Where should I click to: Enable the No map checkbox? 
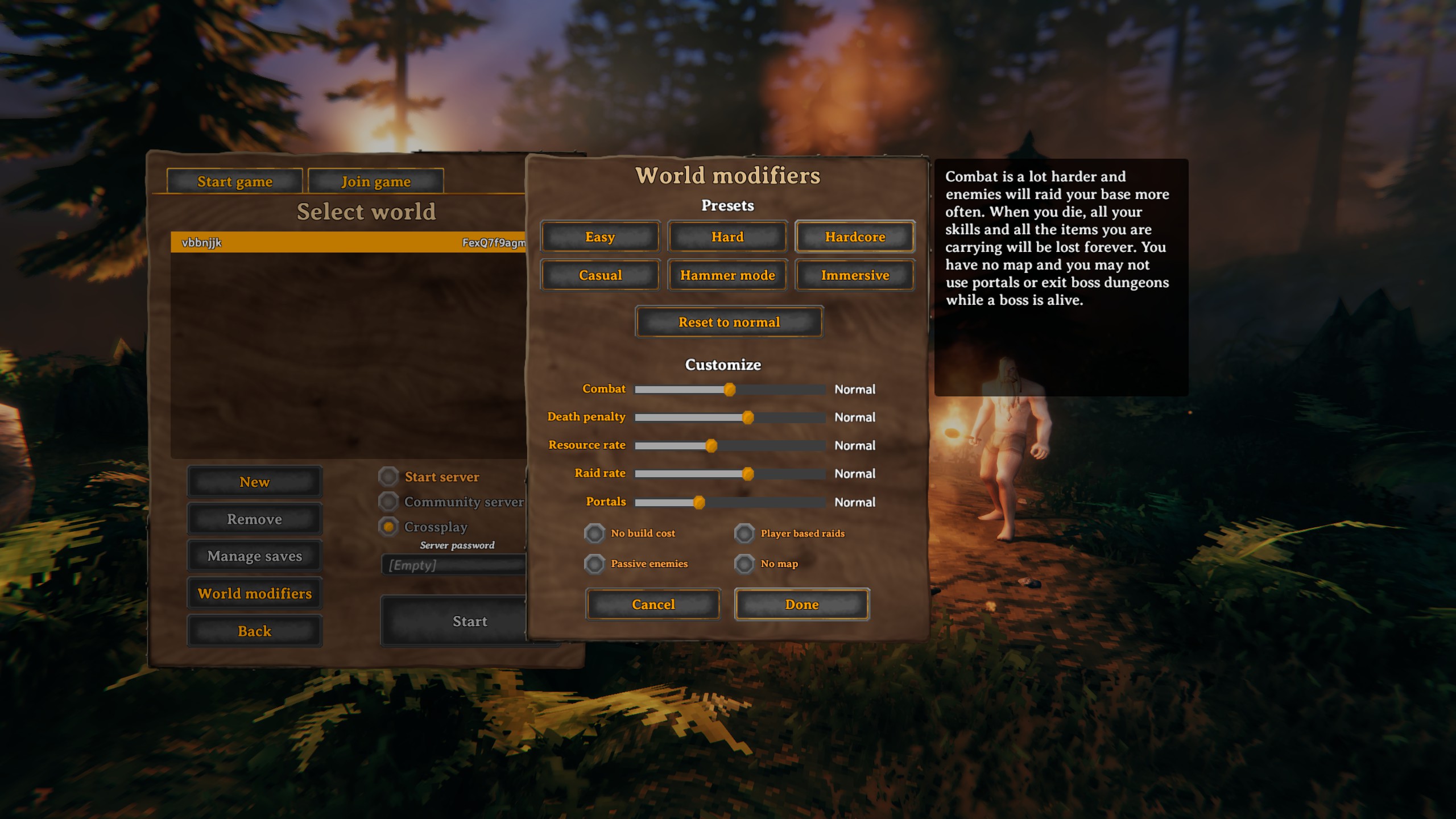click(x=744, y=564)
